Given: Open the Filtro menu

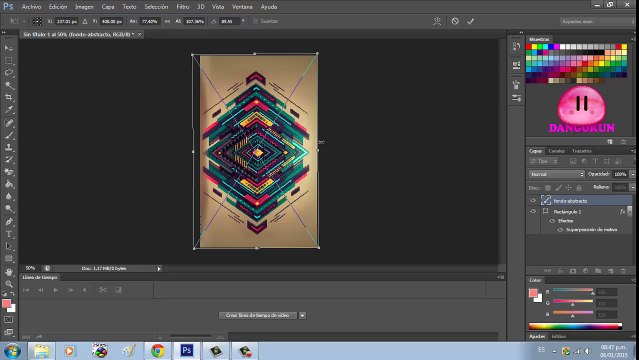Looking at the screenshot, I should 183,7.
